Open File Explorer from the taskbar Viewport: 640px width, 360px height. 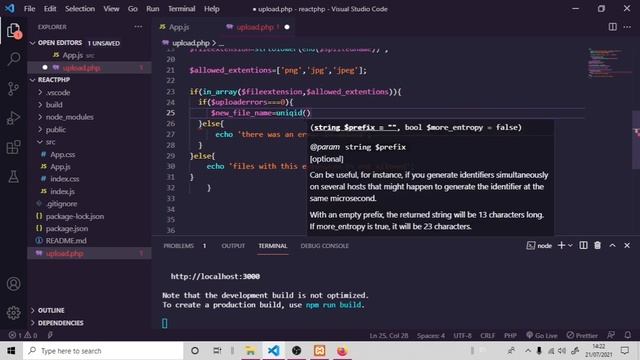pos(250,351)
